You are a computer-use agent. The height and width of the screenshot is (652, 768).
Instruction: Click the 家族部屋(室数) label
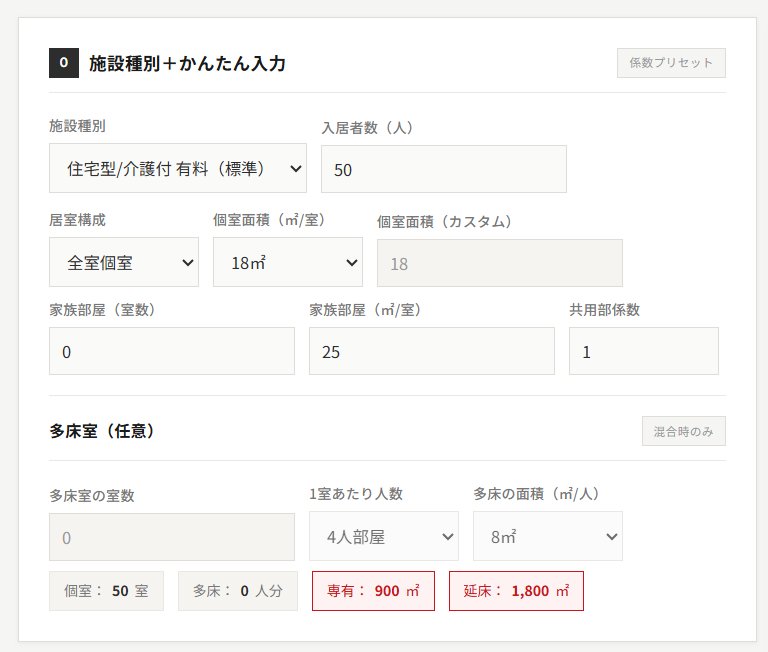pos(103,310)
